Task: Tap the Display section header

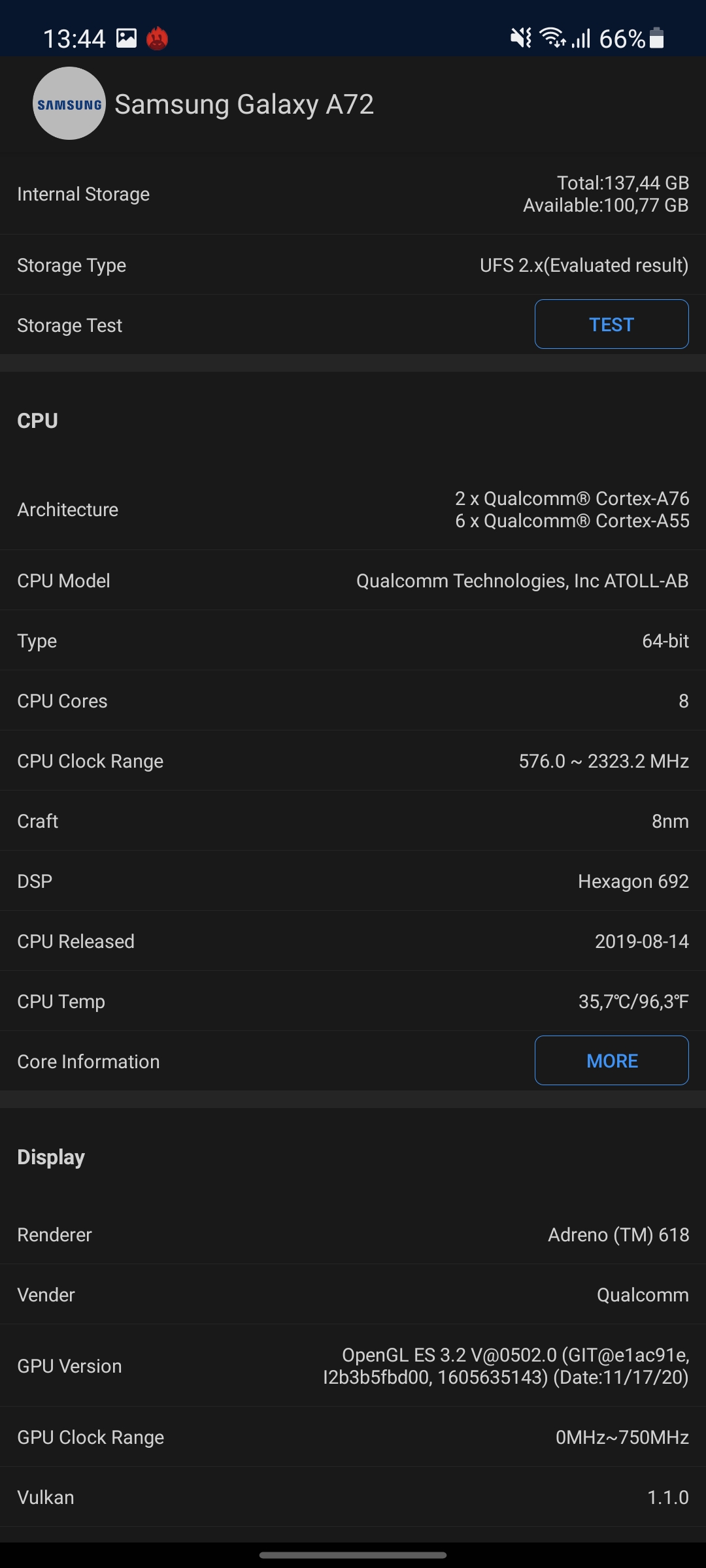Action: point(51,1157)
